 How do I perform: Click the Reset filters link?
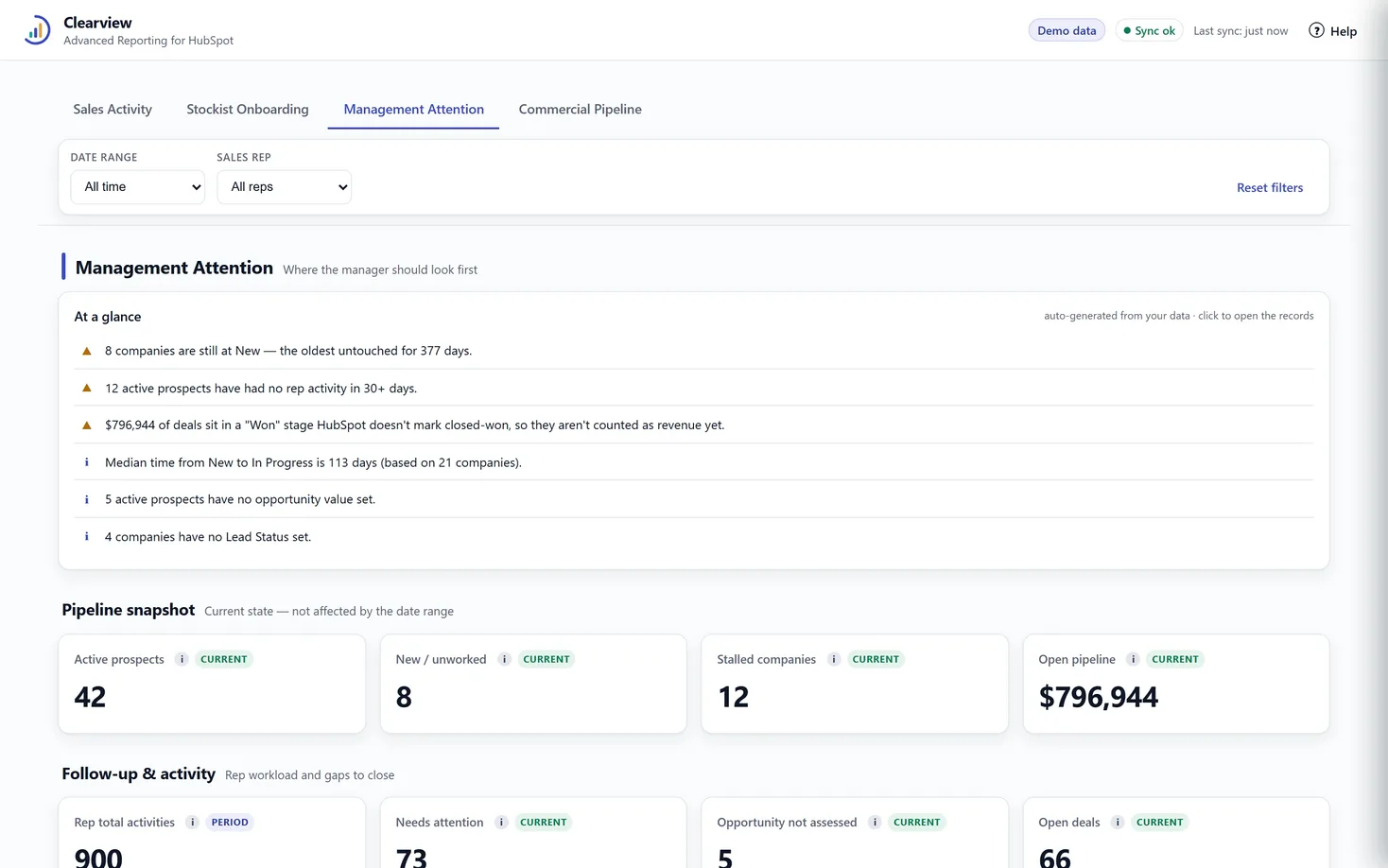click(1270, 187)
